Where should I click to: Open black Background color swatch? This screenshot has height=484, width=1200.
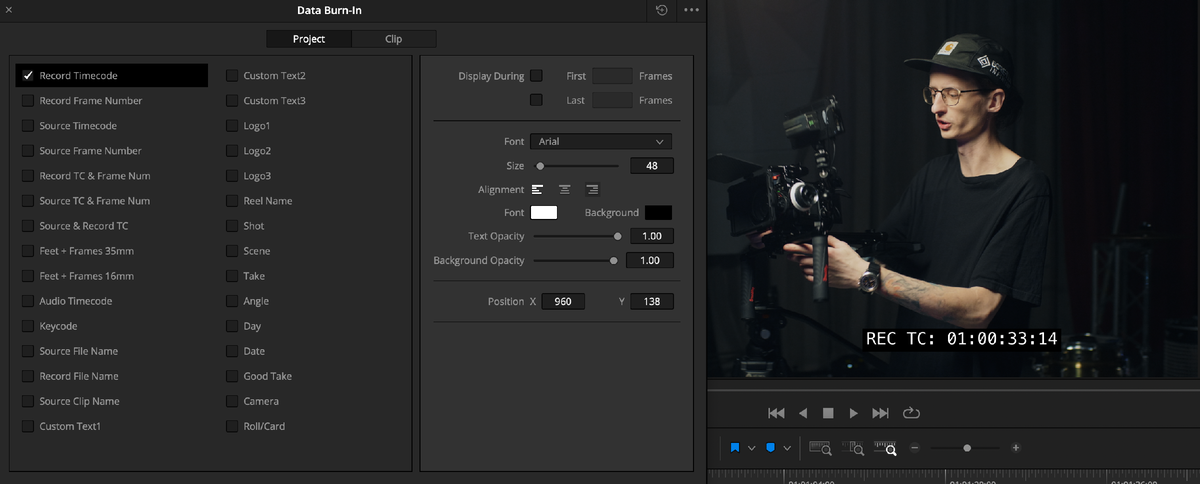point(659,213)
